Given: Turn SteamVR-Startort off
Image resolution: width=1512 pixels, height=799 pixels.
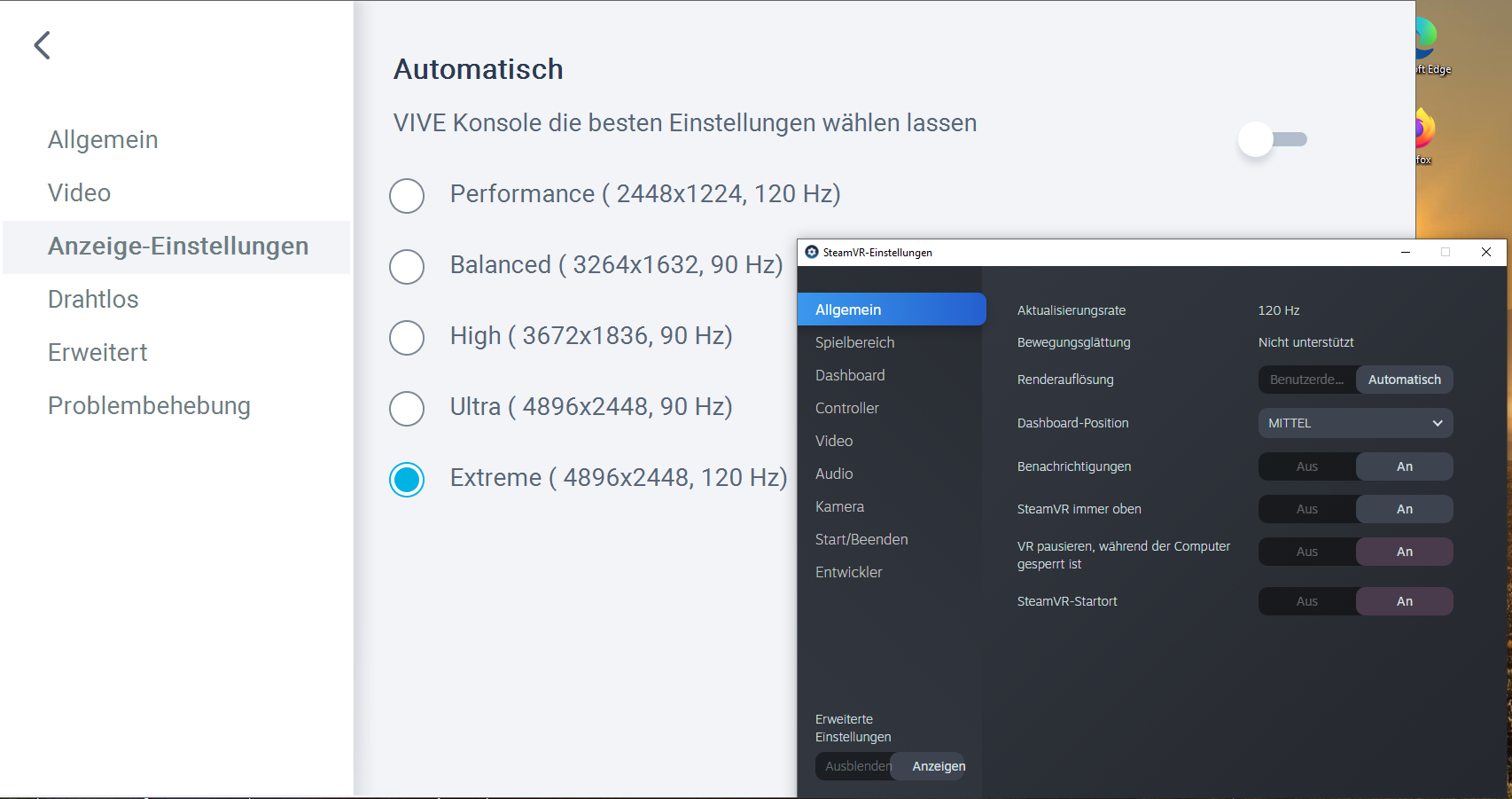Looking at the screenshot, I should pos(1307,601).
